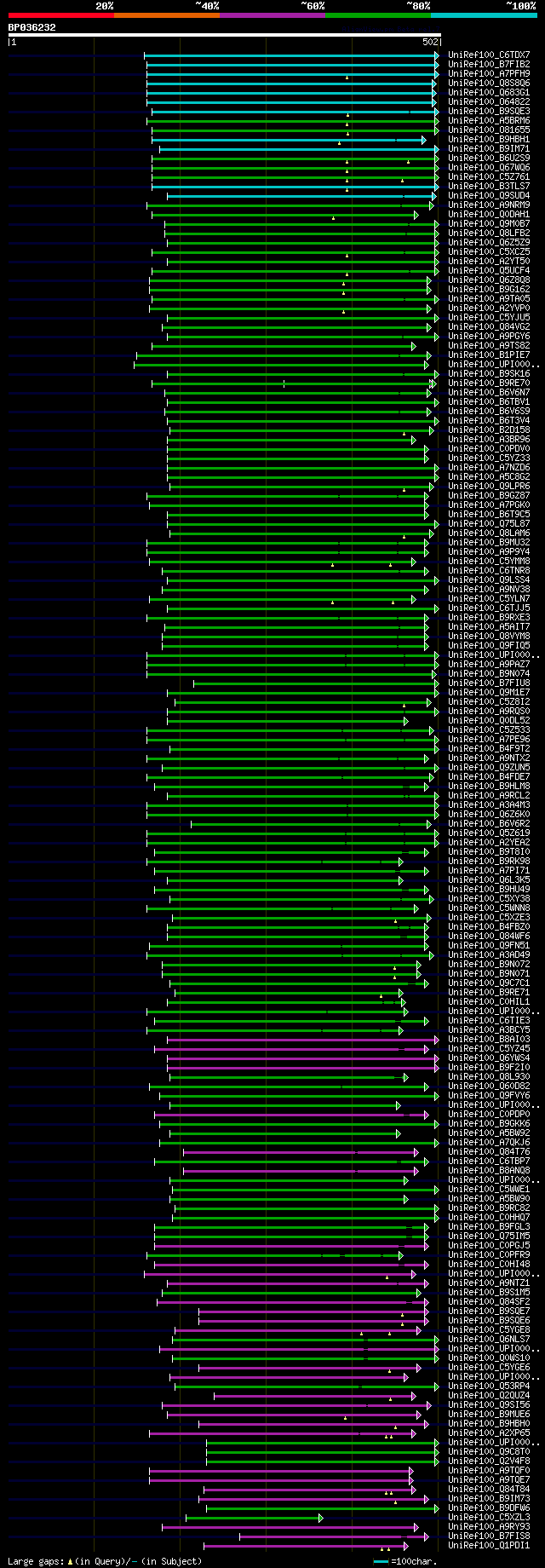The image size is (545, 1568).
Task: Click hit label UniRef100_Q84SF2
Action: pyautogui.click(x=489, y=1301)
